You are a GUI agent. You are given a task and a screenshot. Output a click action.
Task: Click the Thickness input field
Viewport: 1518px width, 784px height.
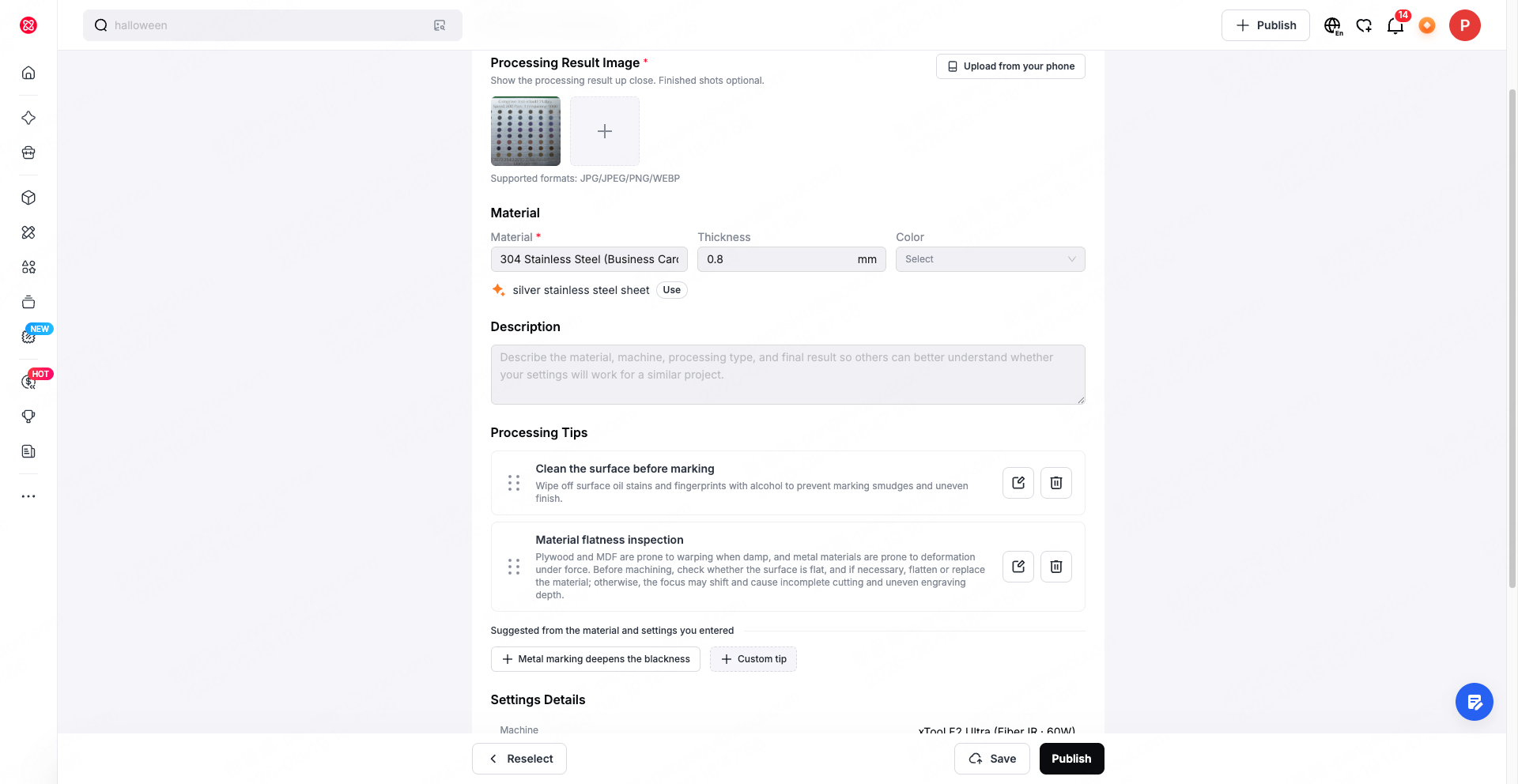point(791,259)
